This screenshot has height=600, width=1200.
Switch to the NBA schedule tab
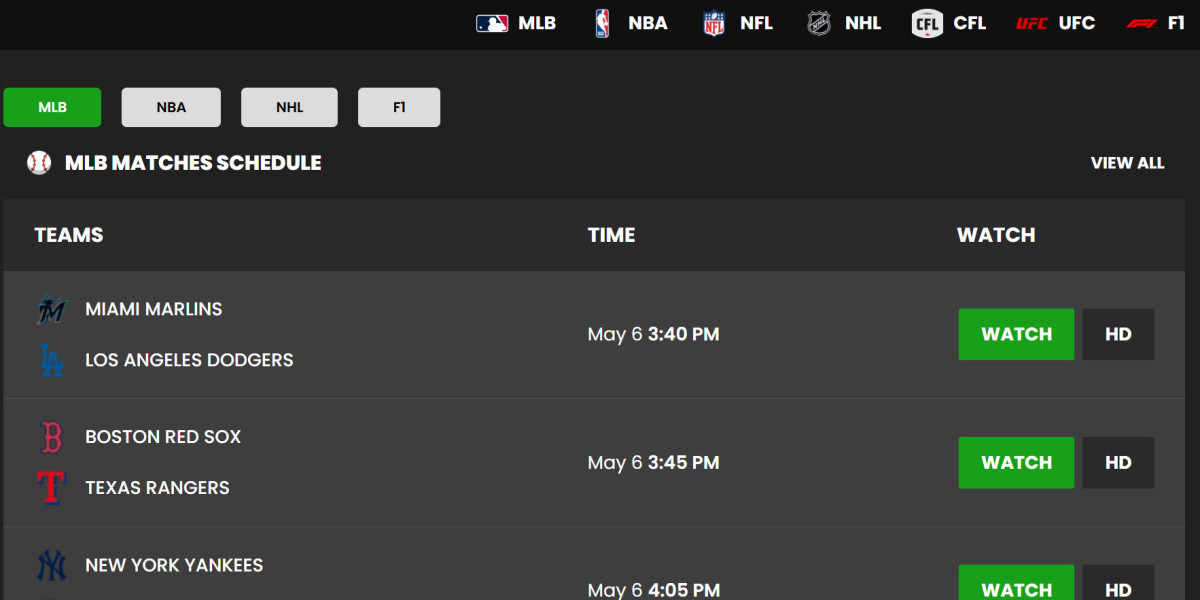pos(171,107)
